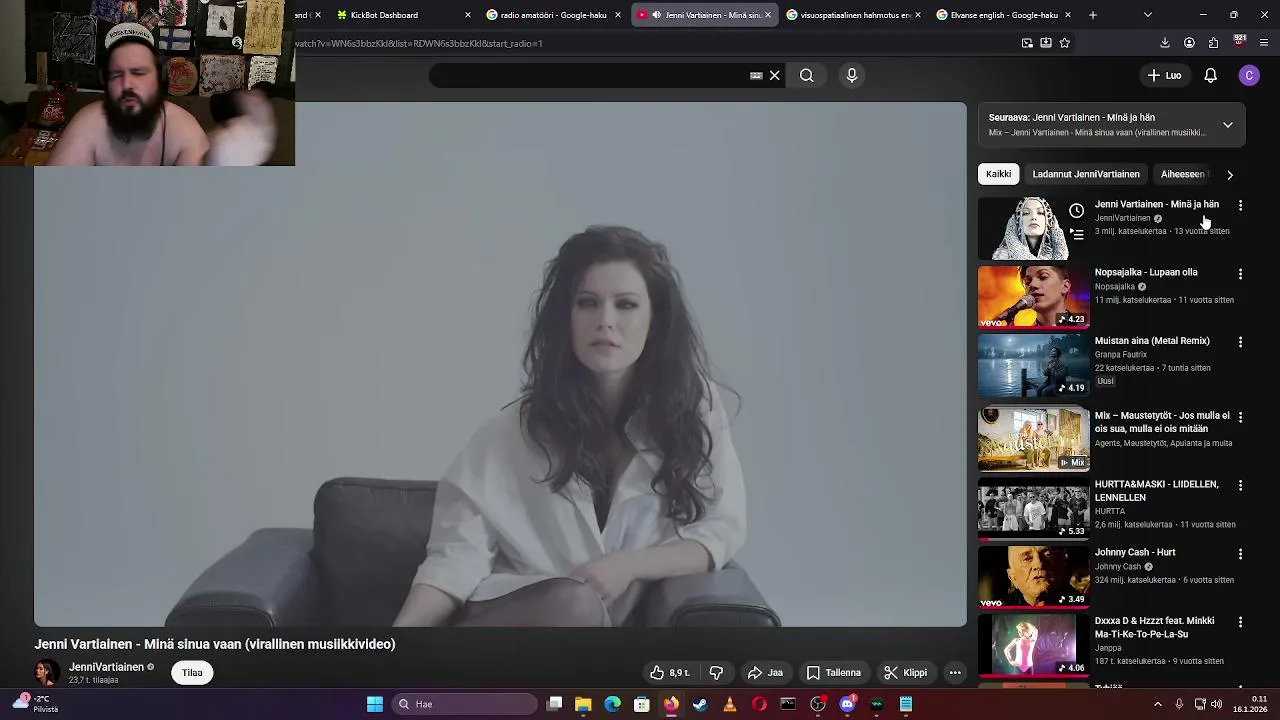This screenshot has width=1280, height=720.
Task: Open Johnny Cash - Hurt thumbnail
Action: (1033, 577)
